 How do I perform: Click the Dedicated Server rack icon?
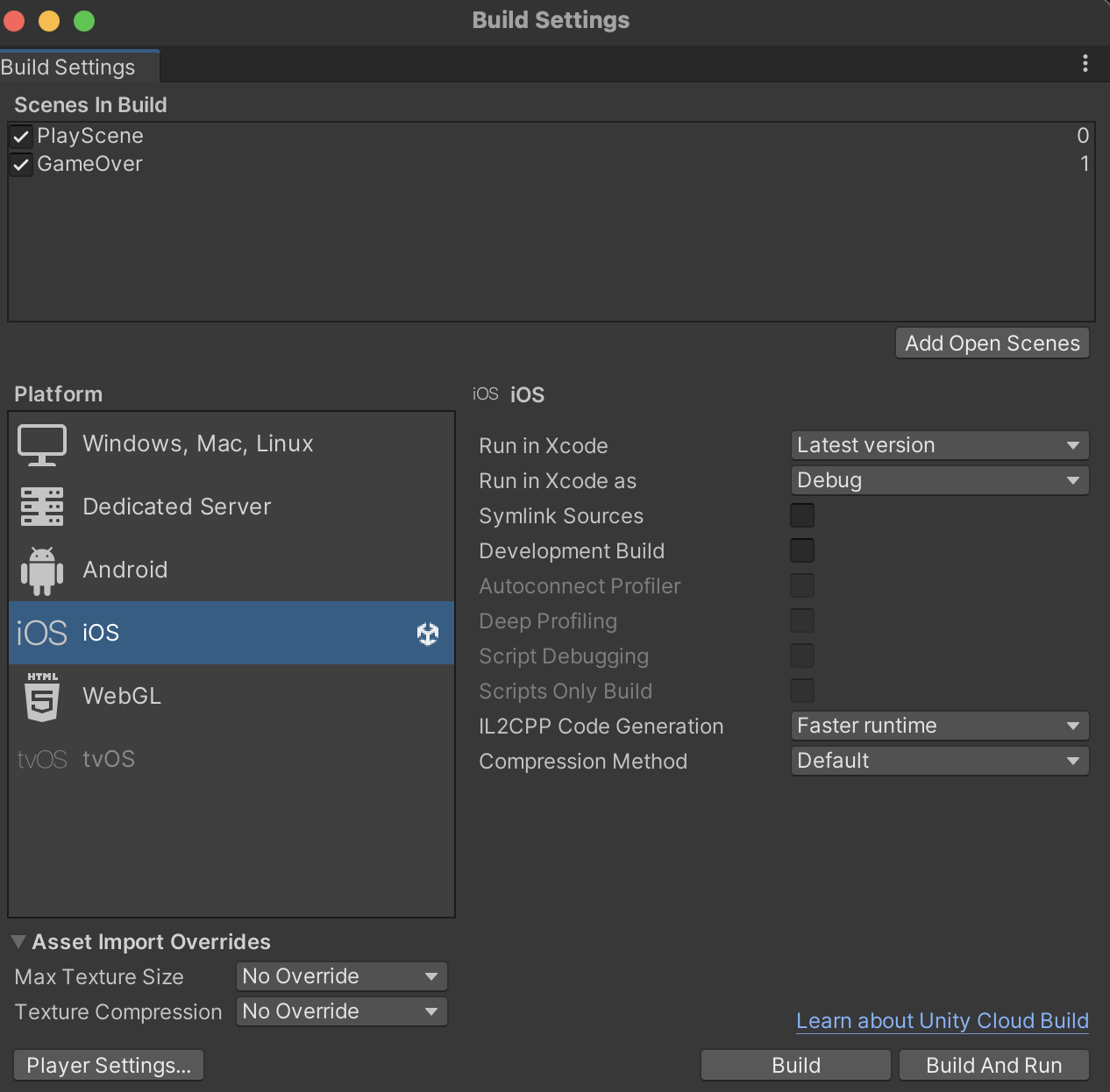[x=42, y=507]
